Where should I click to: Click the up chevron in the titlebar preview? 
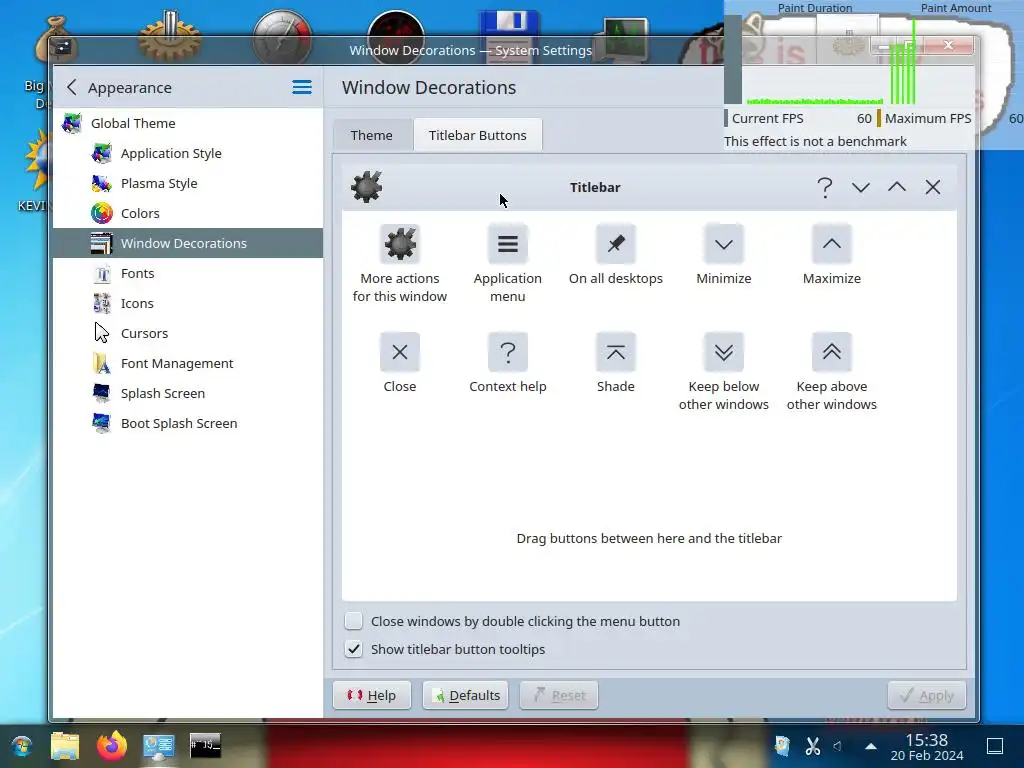pyautogui.click(x=897, y=187)
